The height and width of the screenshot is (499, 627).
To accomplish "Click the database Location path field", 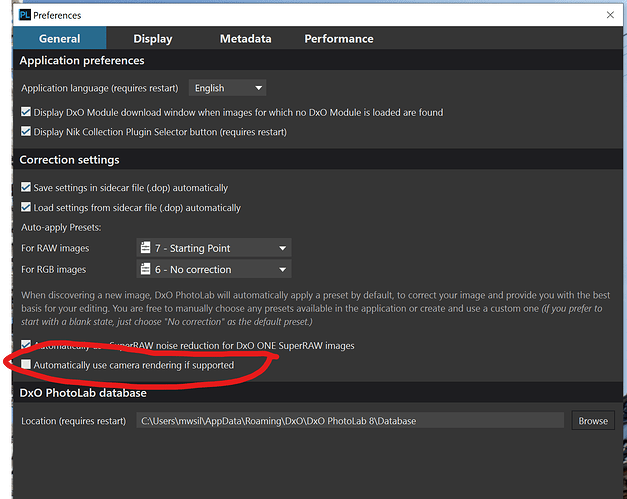I will point(350,421).
